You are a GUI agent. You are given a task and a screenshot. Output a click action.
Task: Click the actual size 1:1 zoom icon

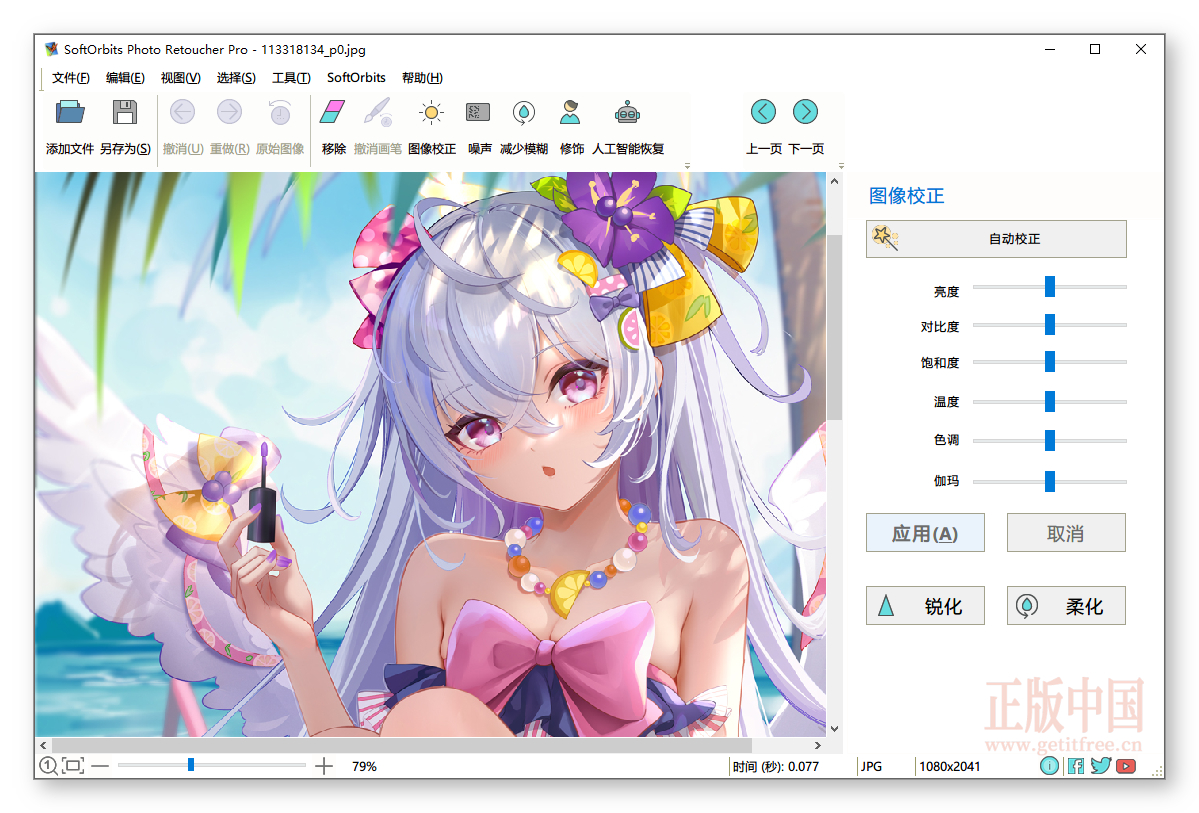point(48,765)
